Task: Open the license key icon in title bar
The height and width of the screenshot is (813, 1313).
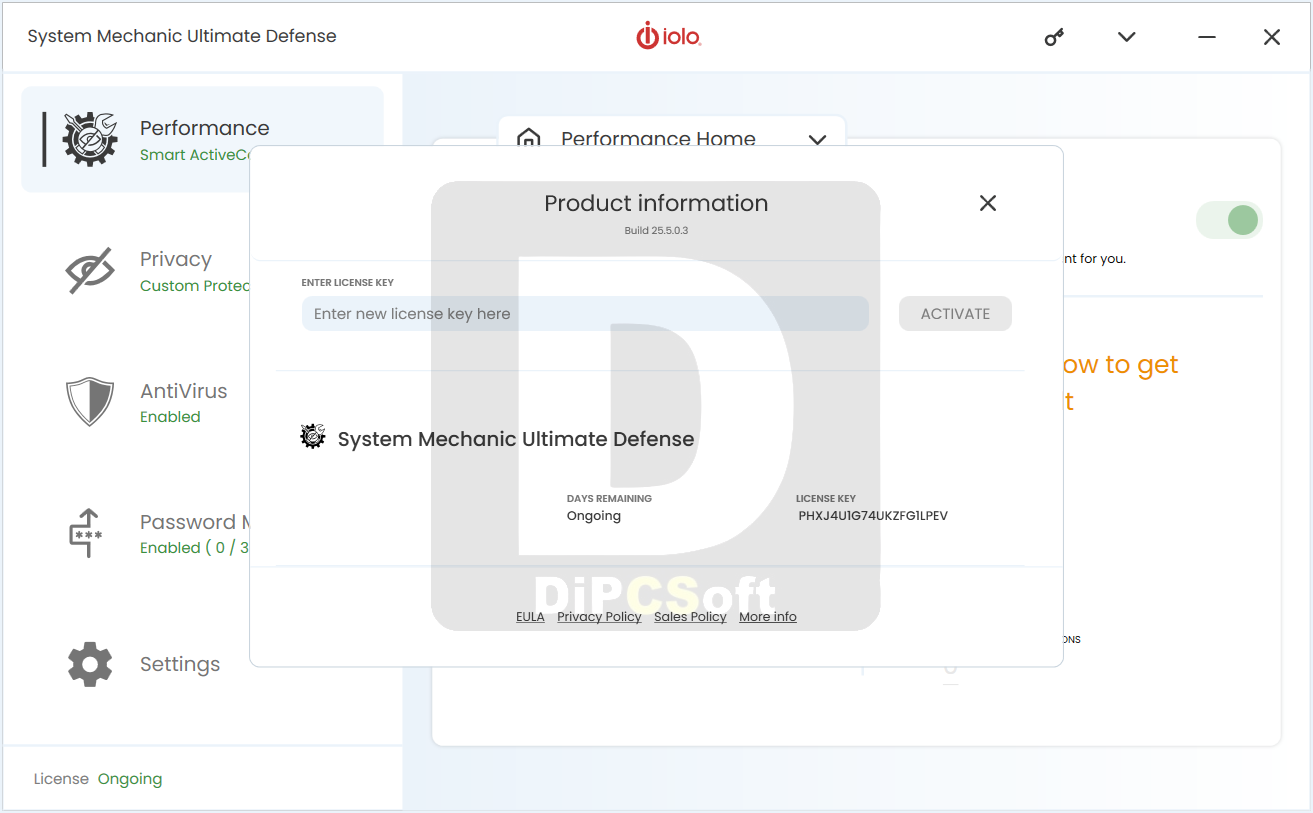Action: point(1054,37)
